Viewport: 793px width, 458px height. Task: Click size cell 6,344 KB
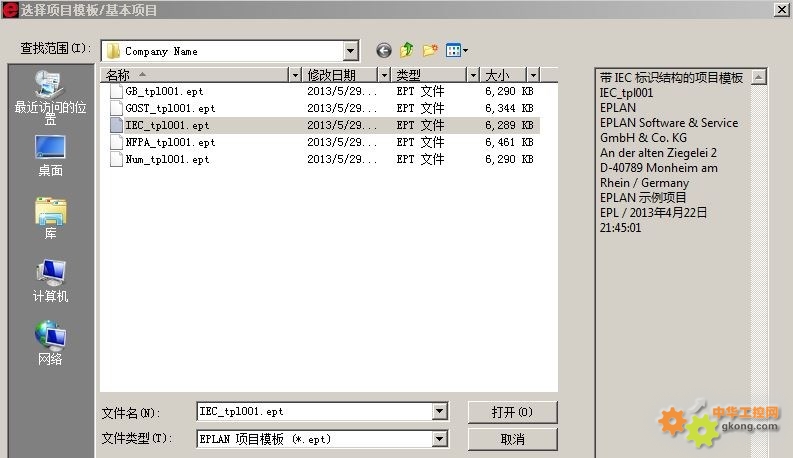coord(509,108)
